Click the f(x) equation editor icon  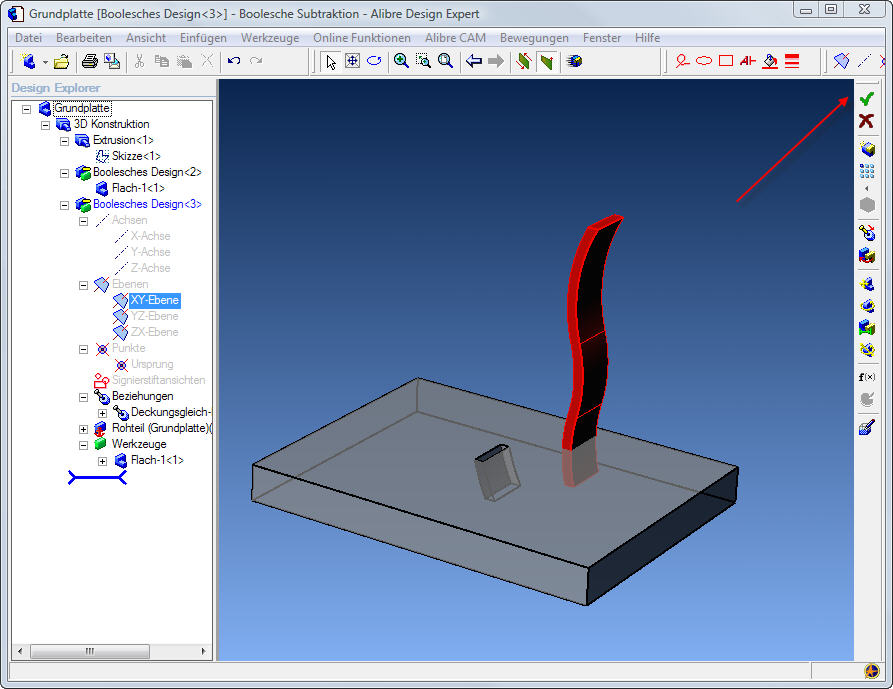pos(867,377)
